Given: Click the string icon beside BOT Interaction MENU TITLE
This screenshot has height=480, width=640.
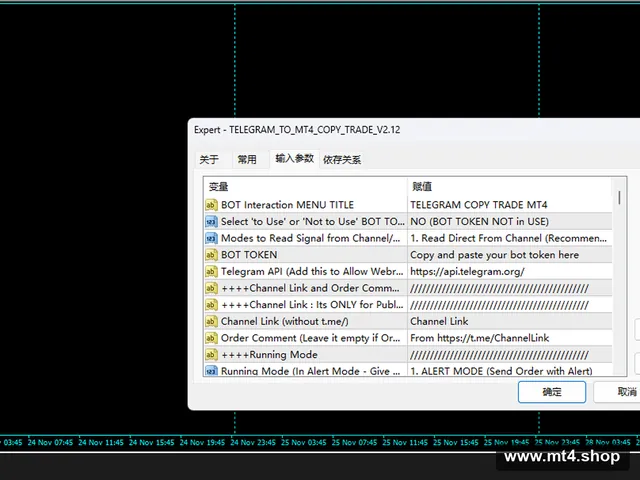Looking at the screenshot, I should 211,204.
